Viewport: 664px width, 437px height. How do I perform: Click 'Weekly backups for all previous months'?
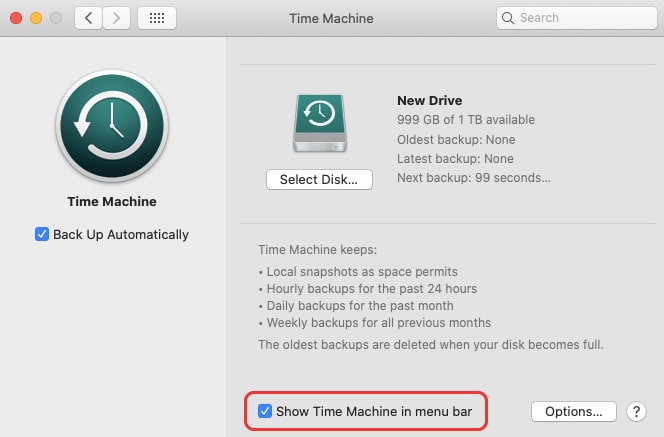coord(375,323)
